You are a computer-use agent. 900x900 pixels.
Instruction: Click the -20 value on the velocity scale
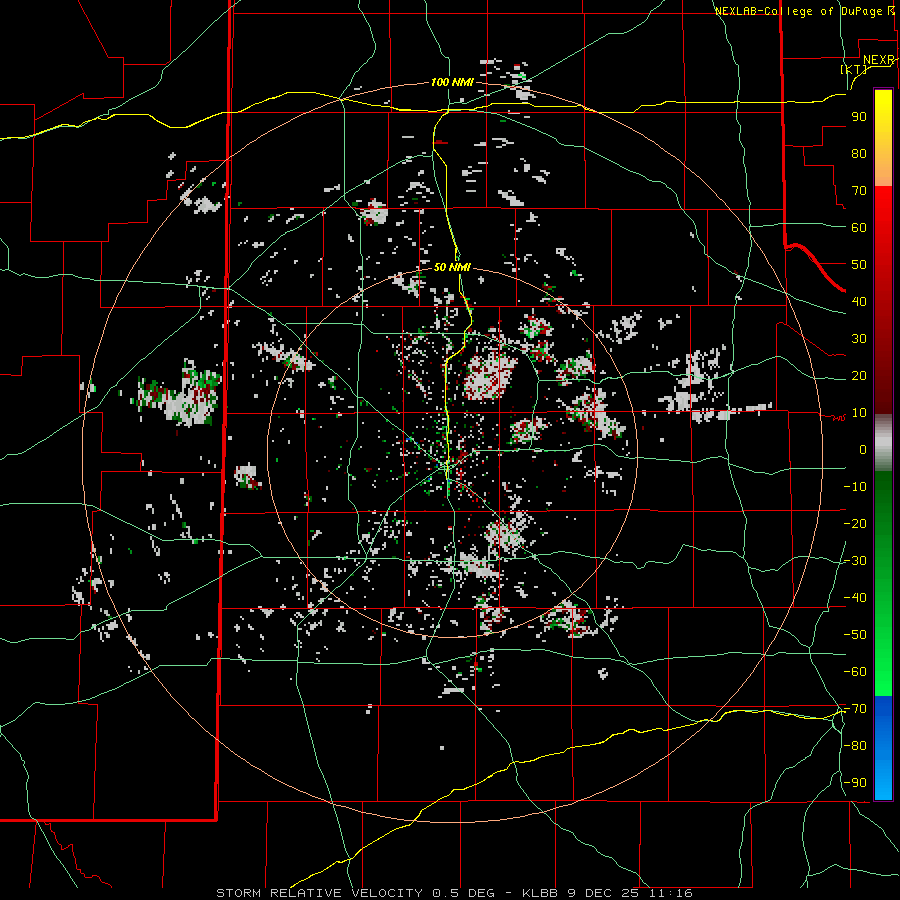(x=855, y=523)
